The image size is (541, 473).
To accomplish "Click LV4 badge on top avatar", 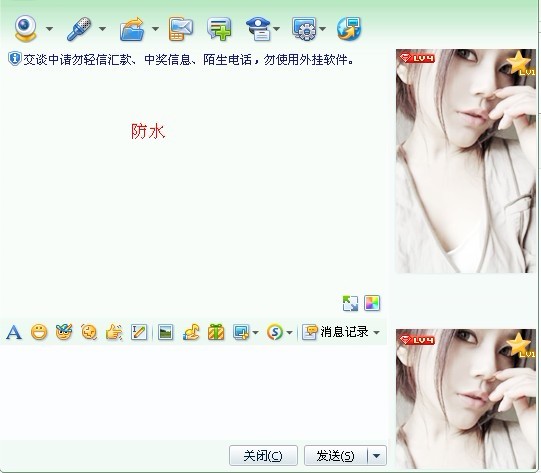I will point(417,58).
